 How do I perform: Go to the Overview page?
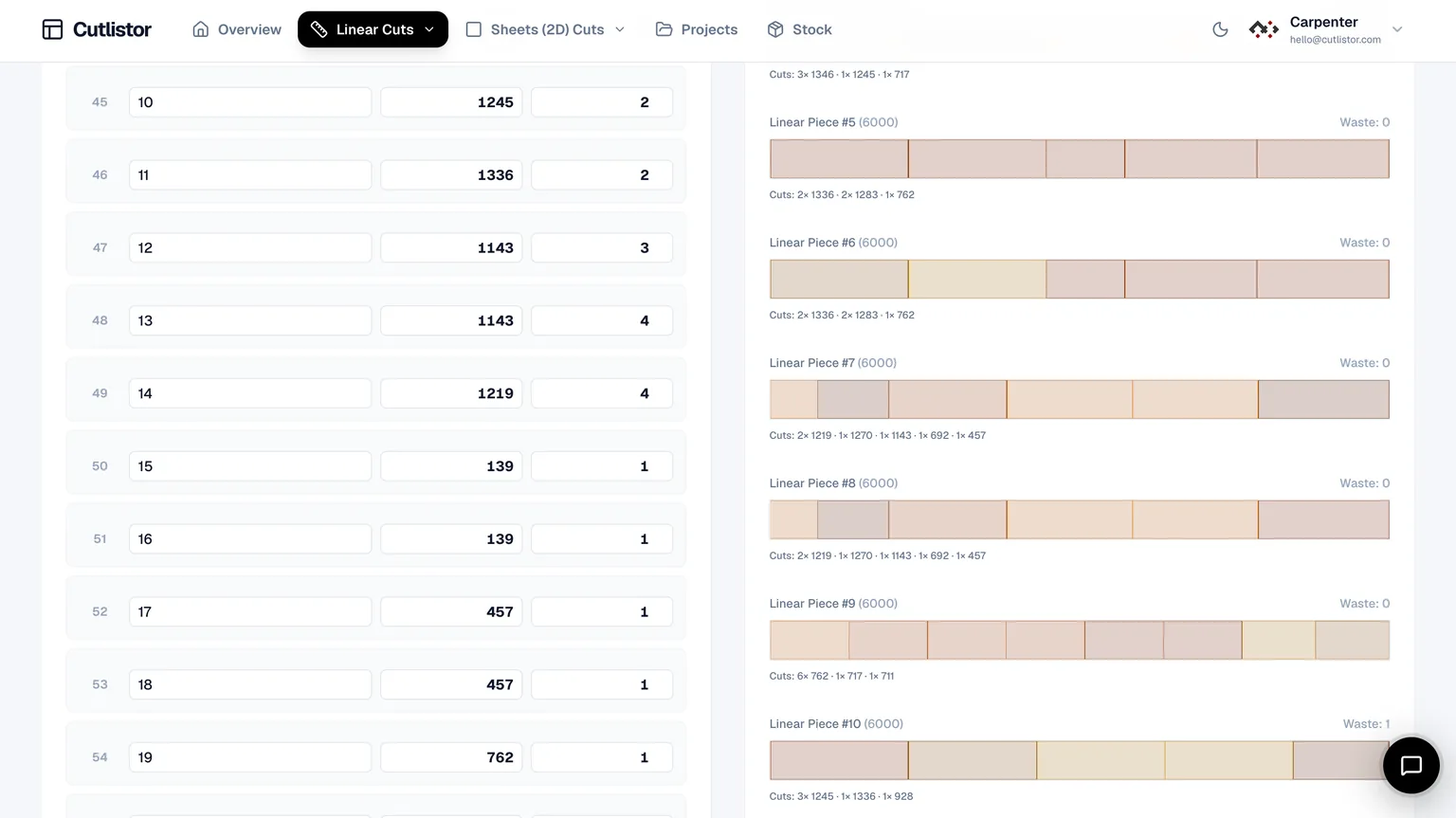pyautogui.click(x=237, y=29)
